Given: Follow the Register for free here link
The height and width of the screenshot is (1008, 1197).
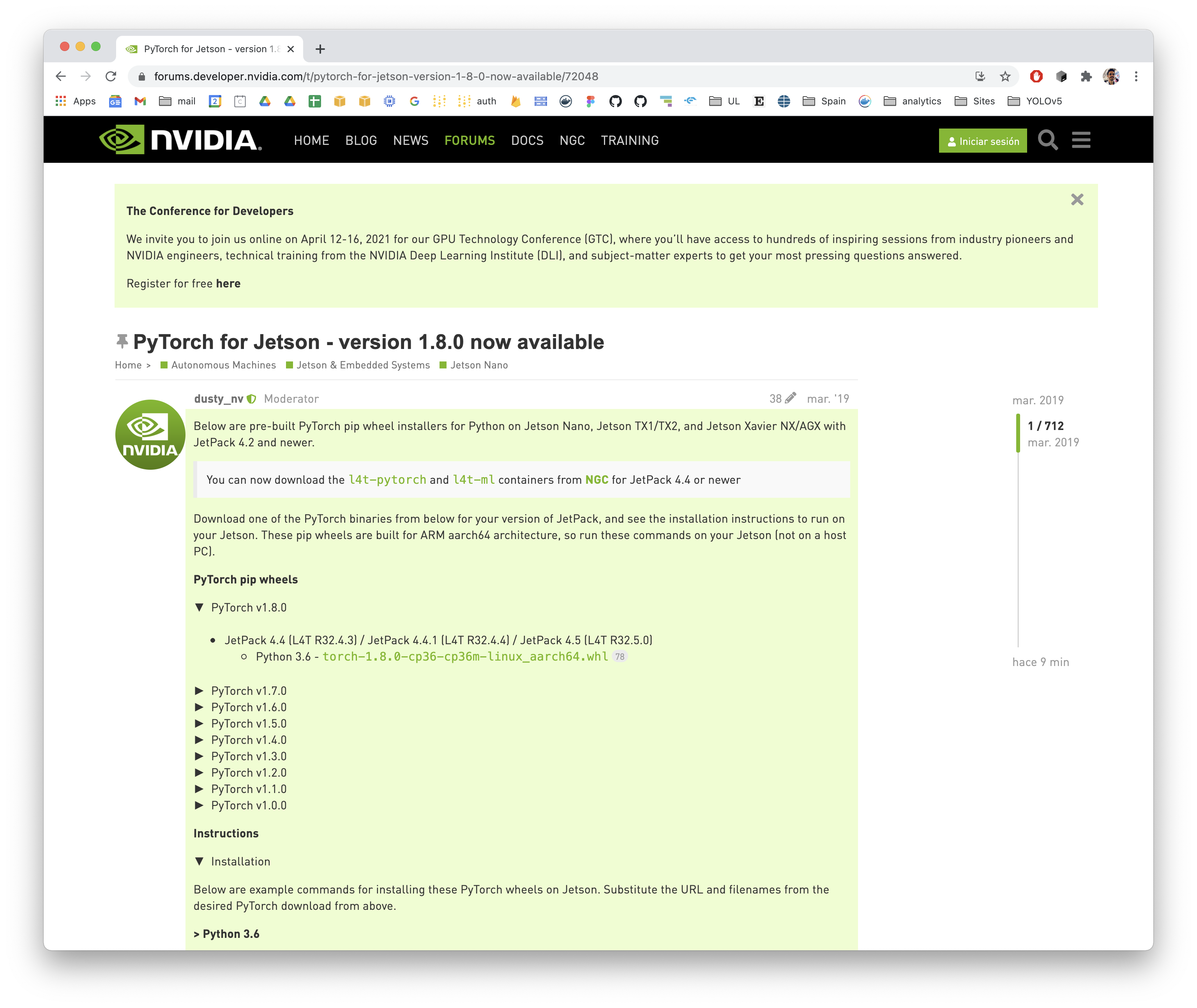Looking at the screenshot, I should click(x=228, y=284).
